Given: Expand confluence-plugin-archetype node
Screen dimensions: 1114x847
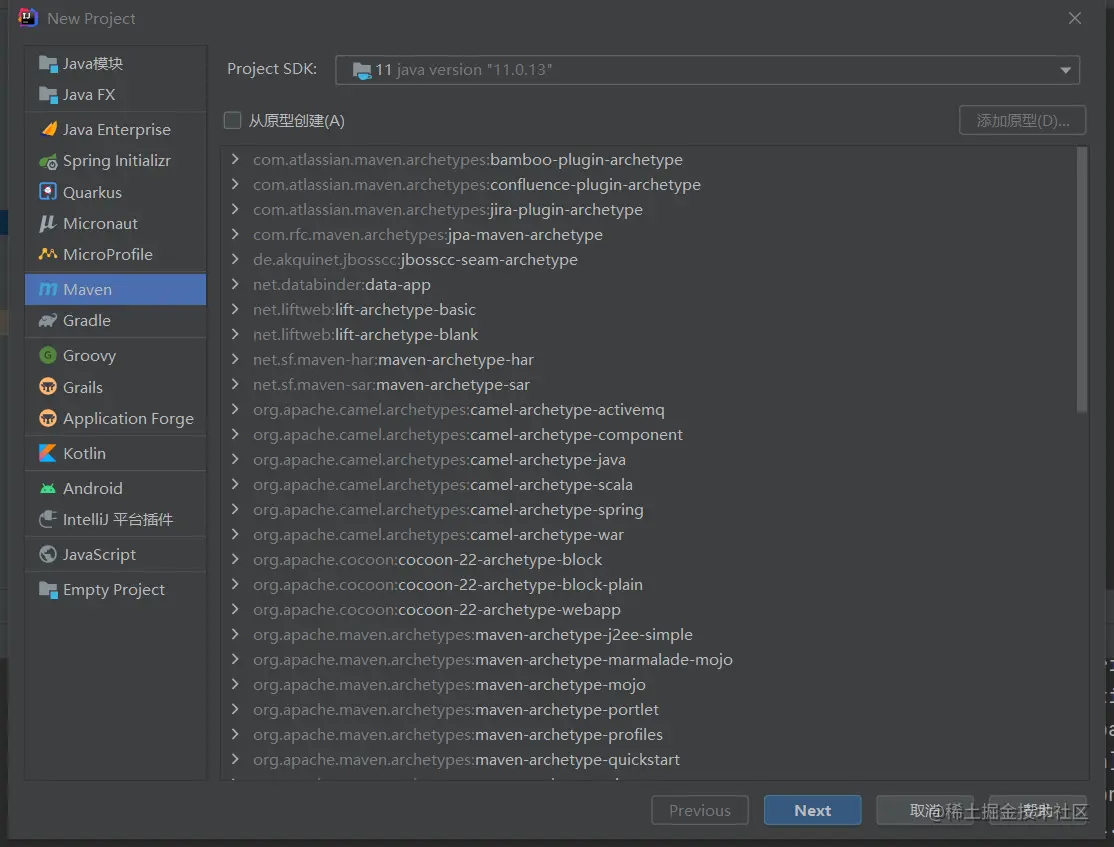Looking at the screenshot, I should pyautogui.click(x=235, y=184).
